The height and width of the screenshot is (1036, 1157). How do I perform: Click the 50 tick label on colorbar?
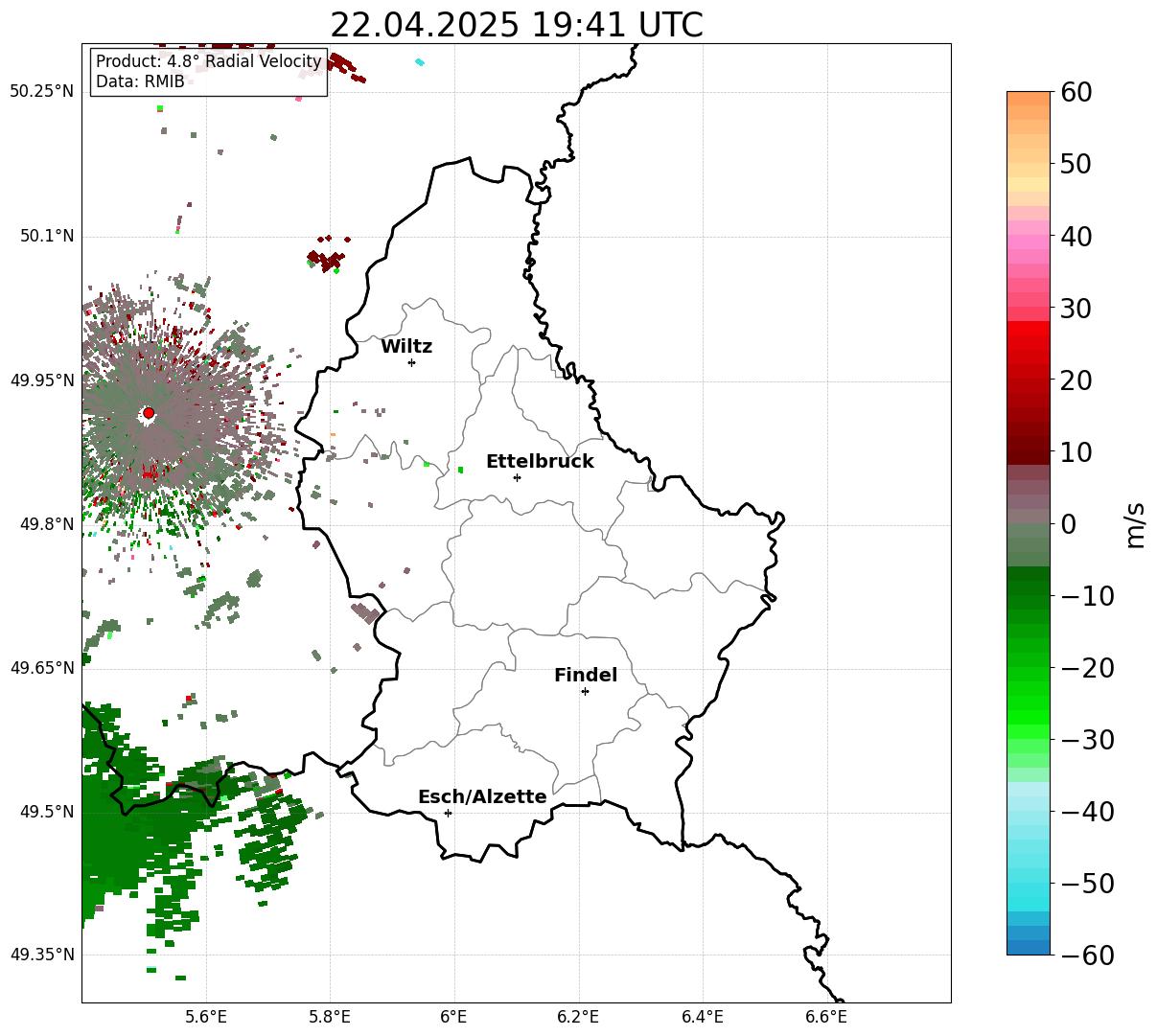[x=1076, y=164]
